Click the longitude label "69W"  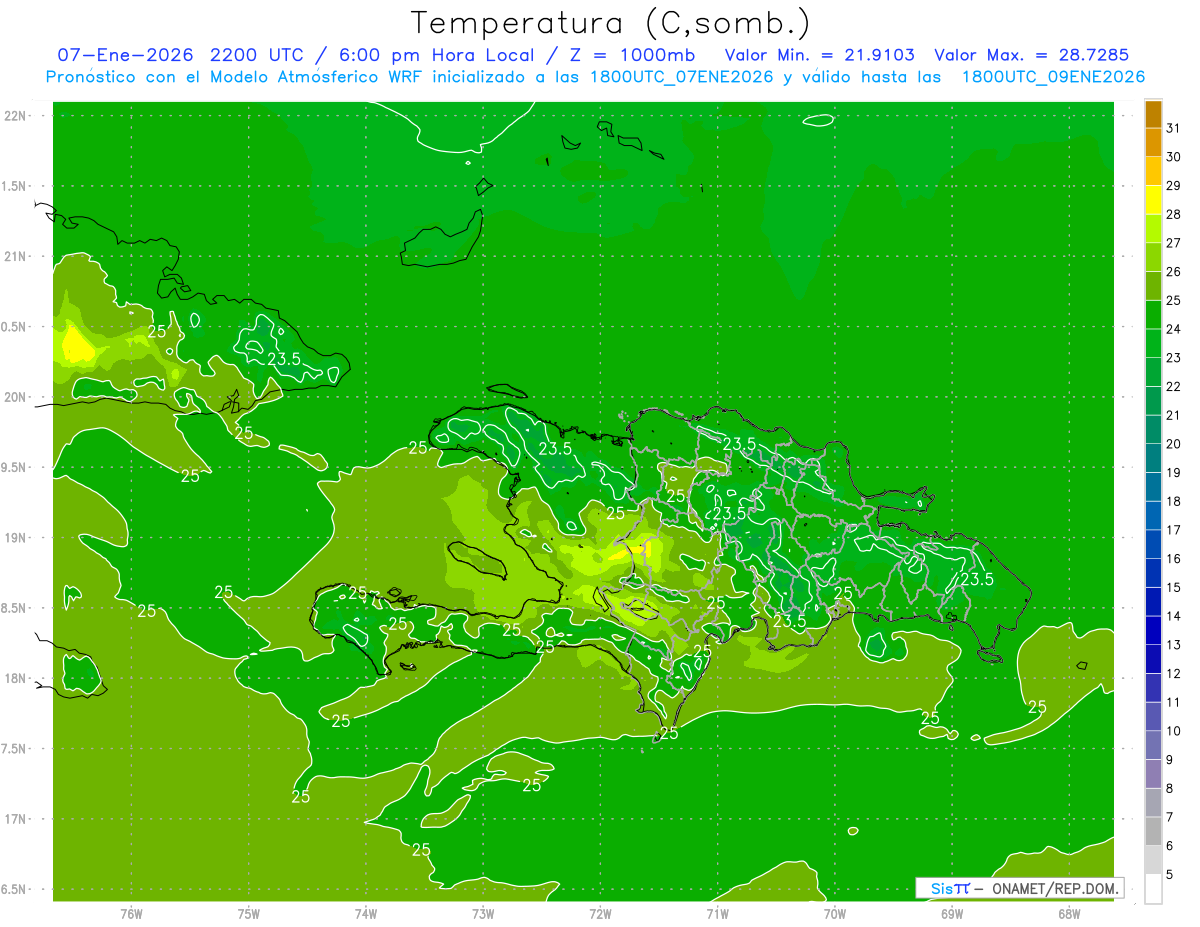tap(952, 913)
